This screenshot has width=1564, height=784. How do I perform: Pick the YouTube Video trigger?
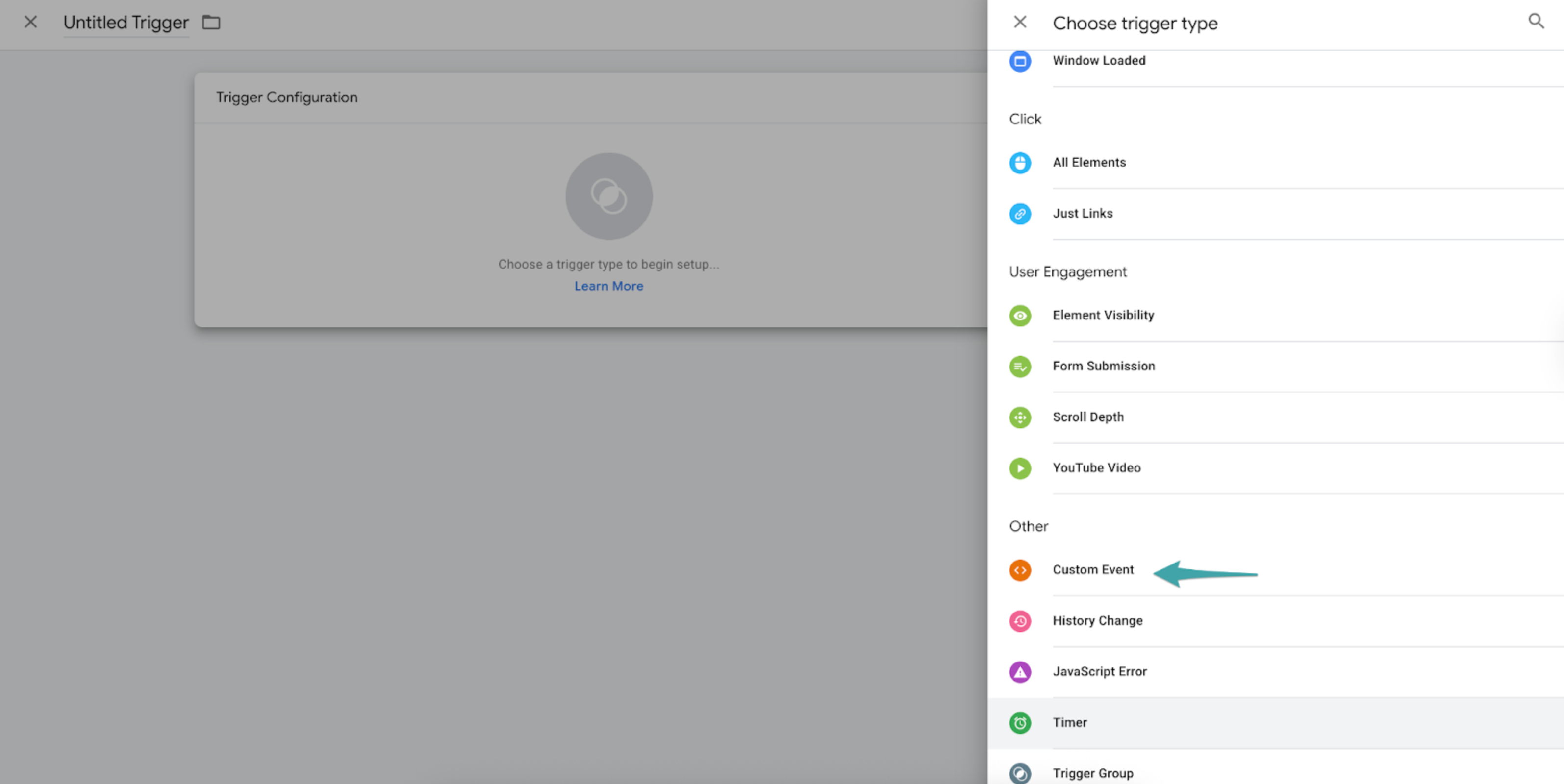pyautogui.click(x=1276, y=468)
